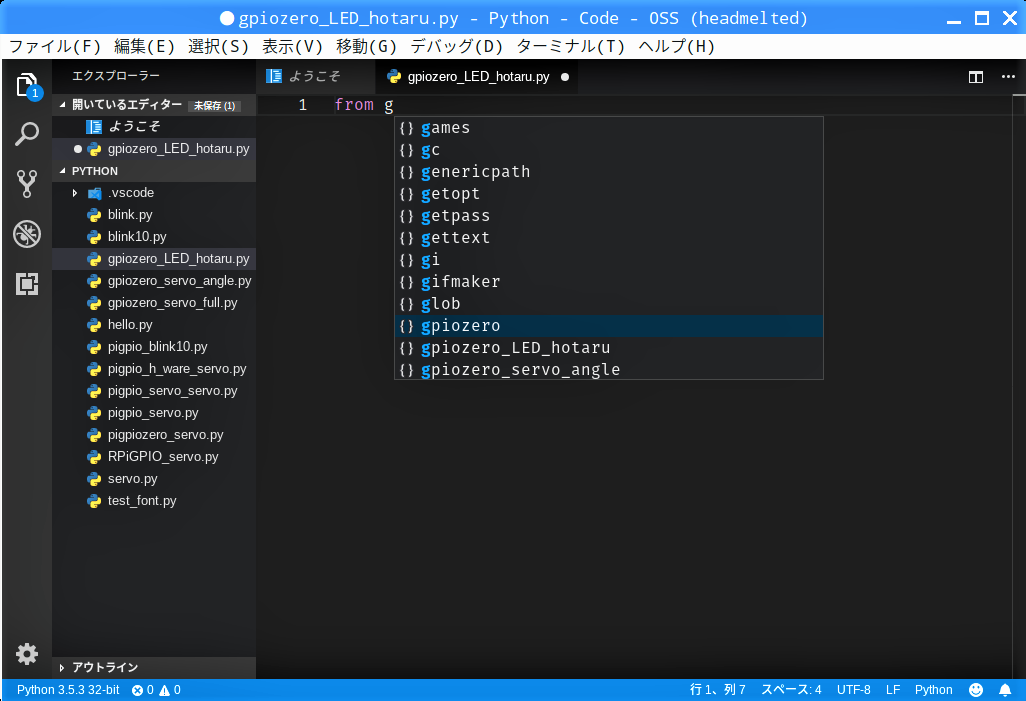Open the Extensions view icon
The height and width of the screenshot is (701, 1026).
27,284
